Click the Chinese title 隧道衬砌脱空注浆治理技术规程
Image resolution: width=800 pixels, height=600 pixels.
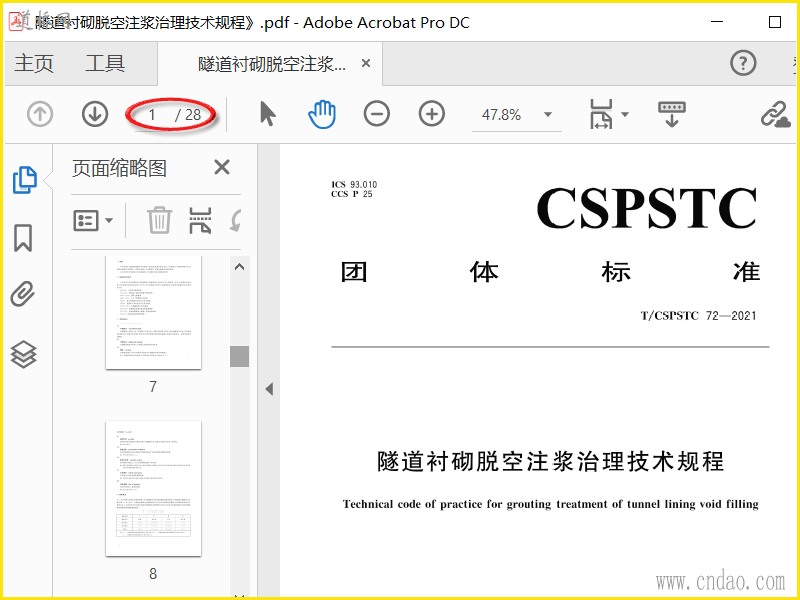point(551,461)
